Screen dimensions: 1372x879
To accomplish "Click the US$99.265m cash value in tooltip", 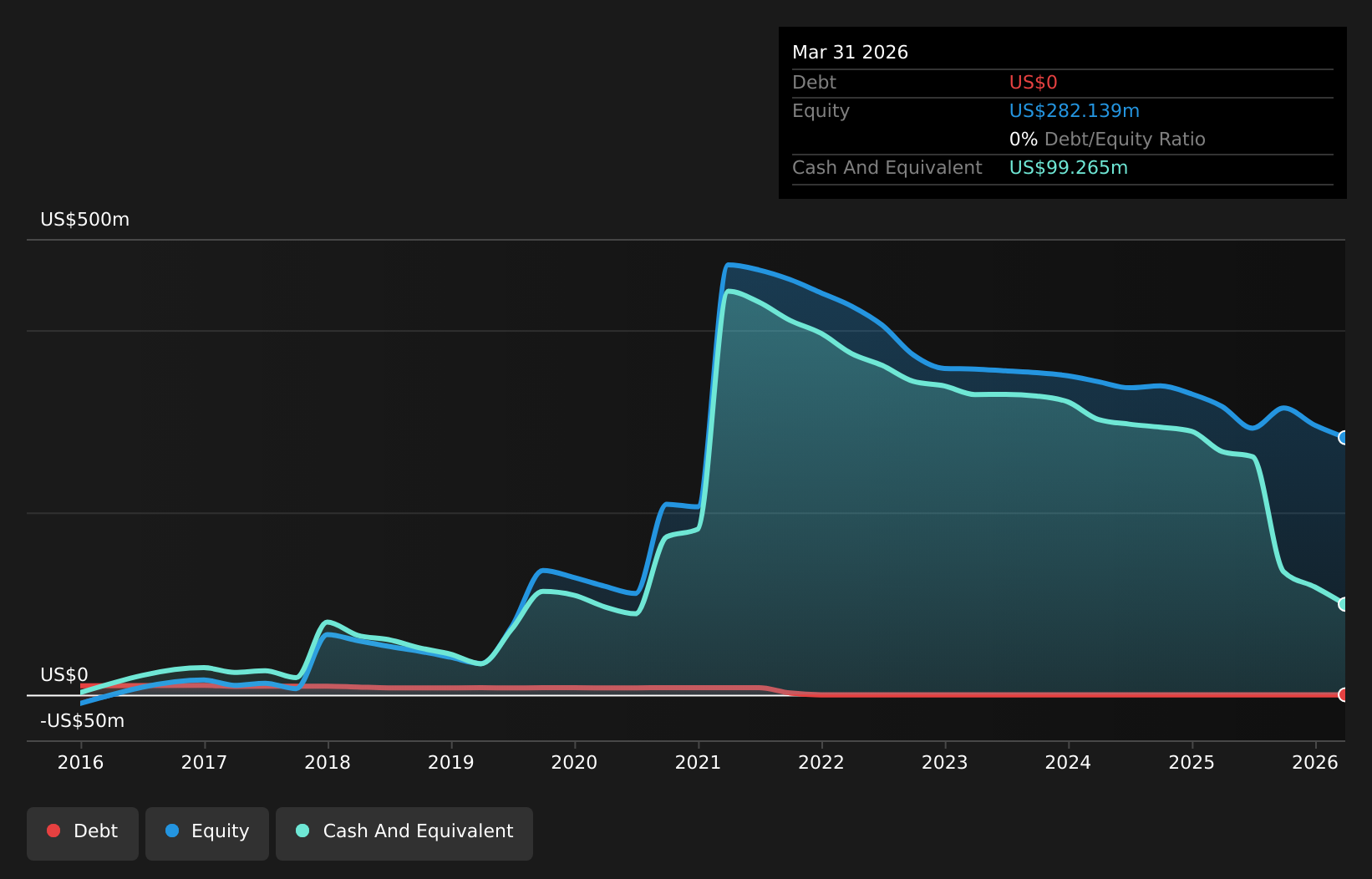I will tap(1069, 167).
